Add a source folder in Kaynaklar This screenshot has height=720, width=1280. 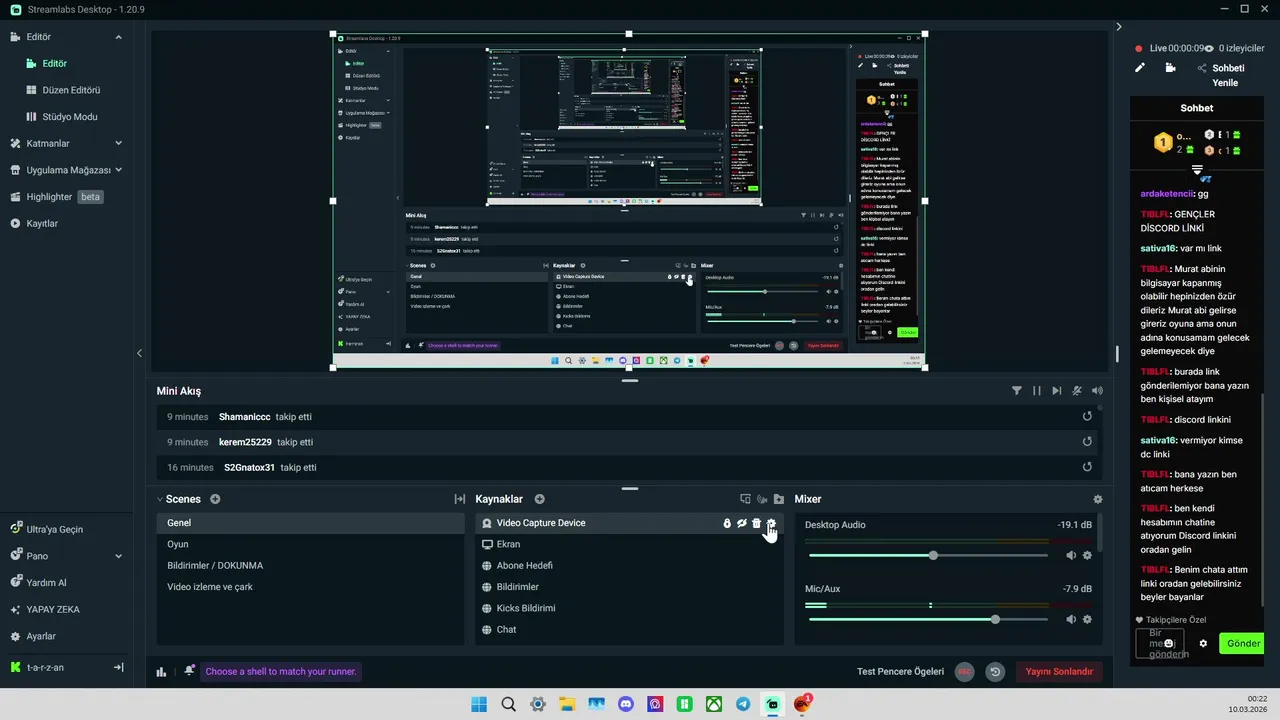(x=779, y=499)
